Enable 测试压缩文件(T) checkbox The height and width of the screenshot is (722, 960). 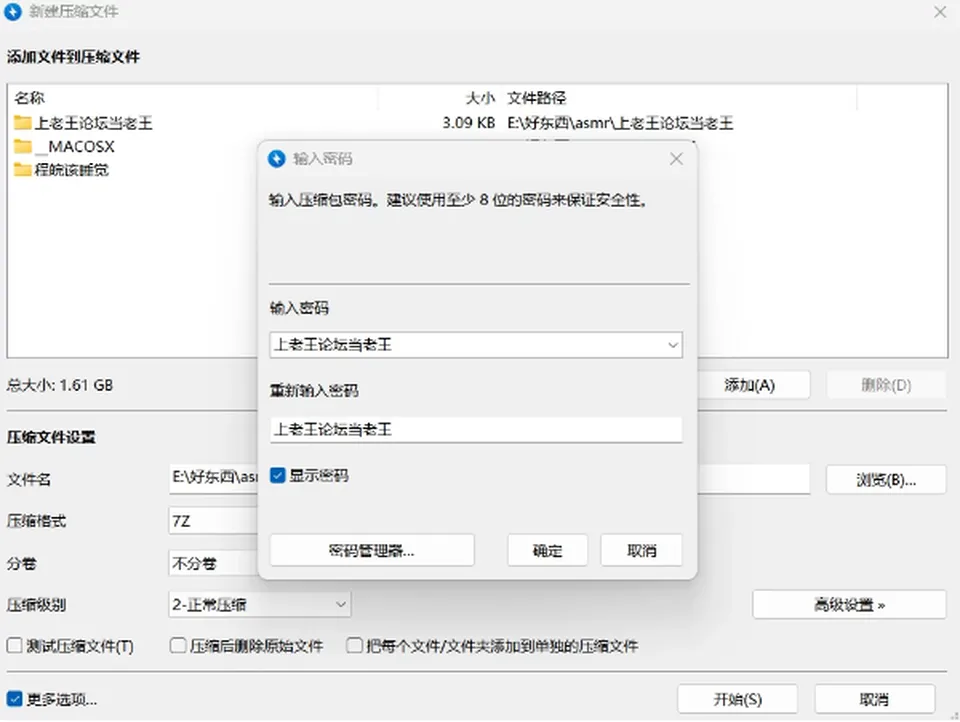click(x=14, y=645)
